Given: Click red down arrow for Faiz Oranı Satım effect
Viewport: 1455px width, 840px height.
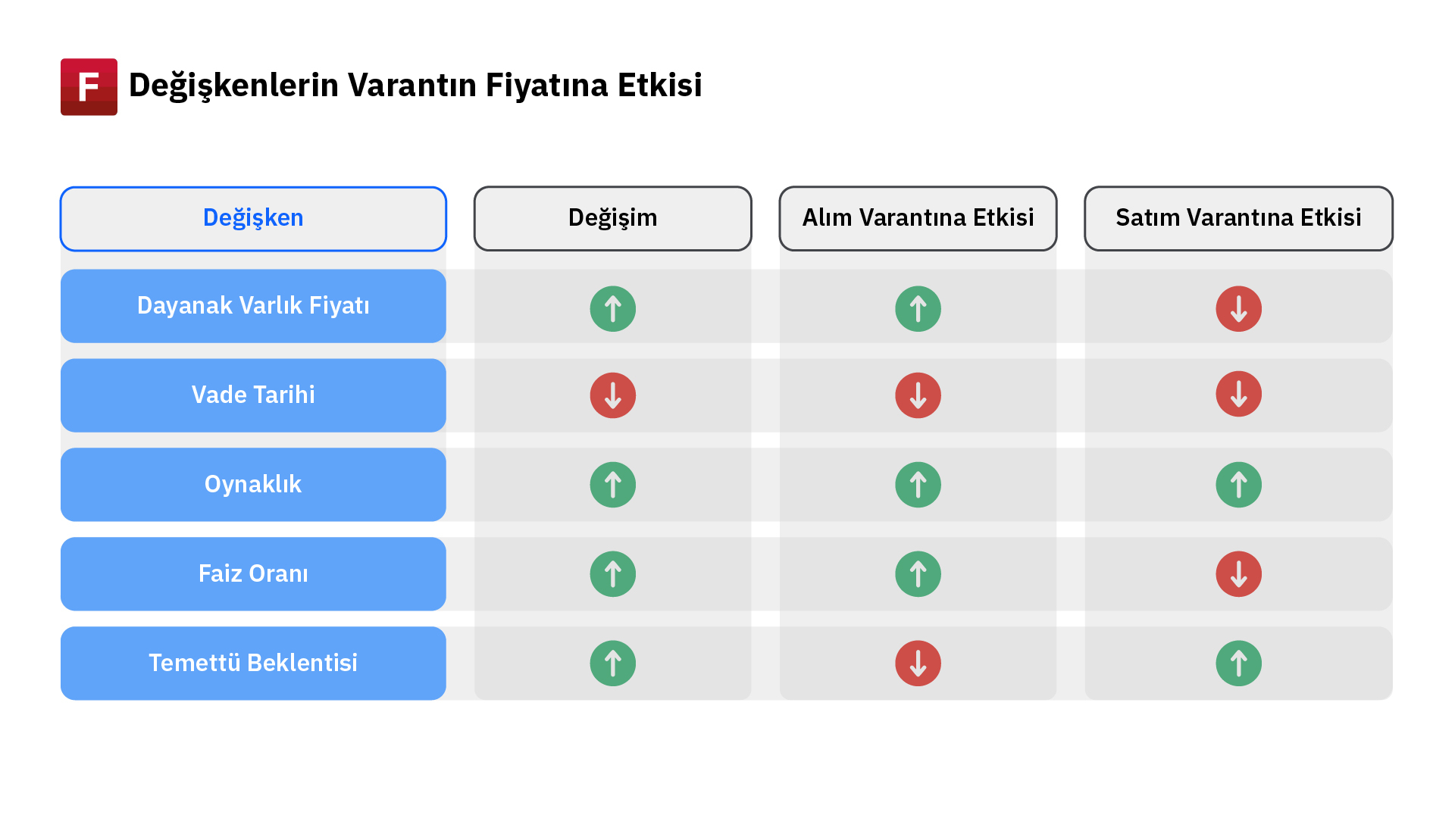Looking at the screenshot, I should [x=1238, y=574].
